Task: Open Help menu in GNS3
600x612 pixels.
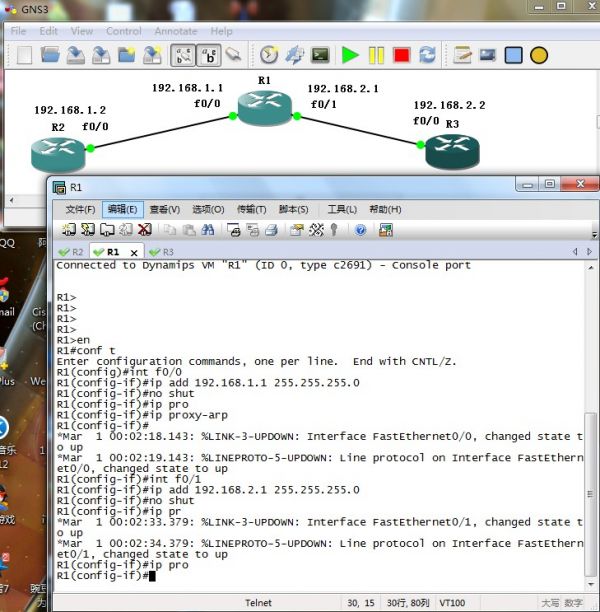Action: tap(221, 31)
